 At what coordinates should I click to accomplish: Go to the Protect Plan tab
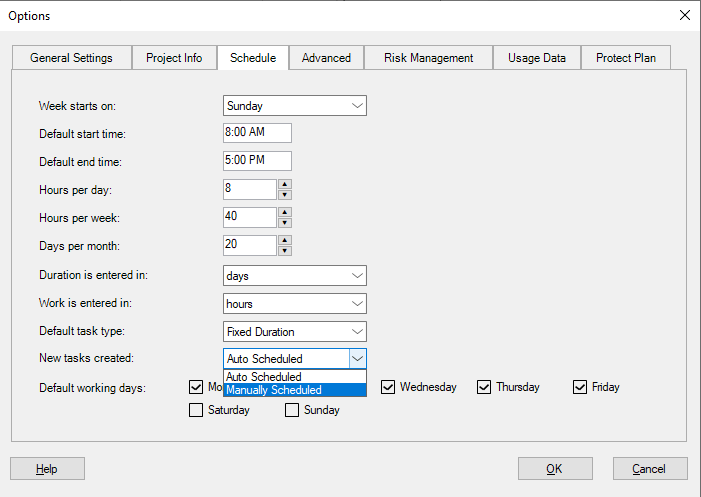pyautogui.click(x=625, y=58)
